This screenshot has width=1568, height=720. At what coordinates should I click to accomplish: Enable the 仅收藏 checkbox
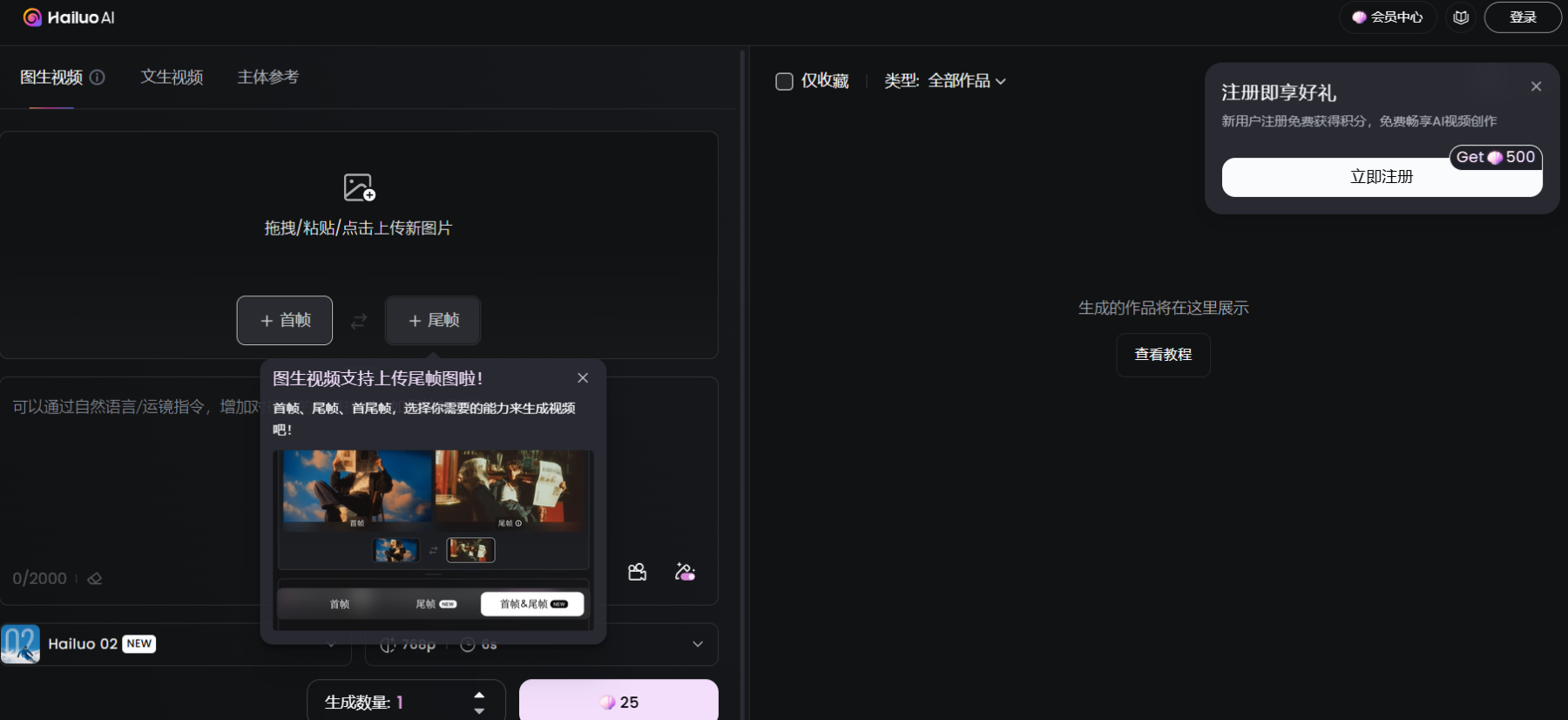coord(784,81)
